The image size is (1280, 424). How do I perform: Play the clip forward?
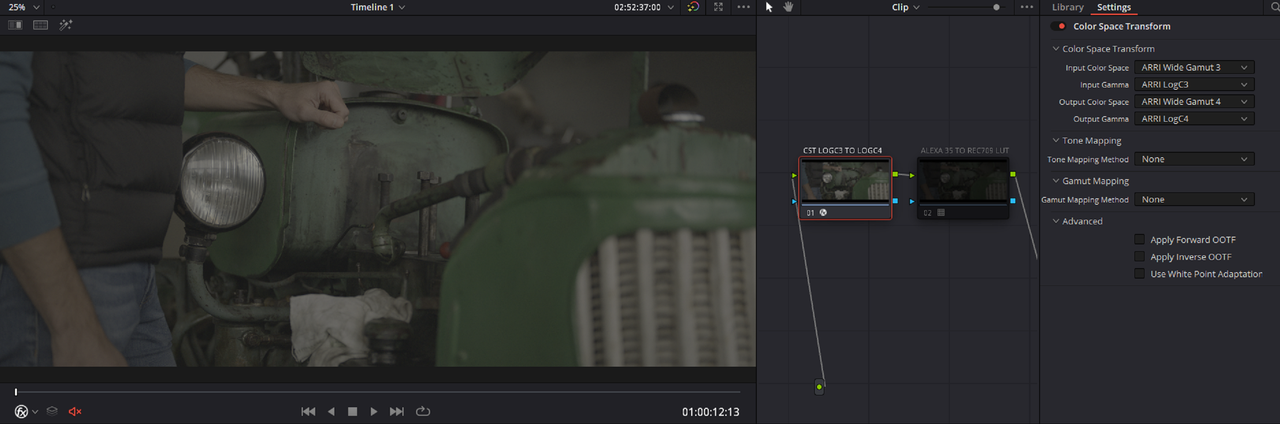[x=374, y=411]
